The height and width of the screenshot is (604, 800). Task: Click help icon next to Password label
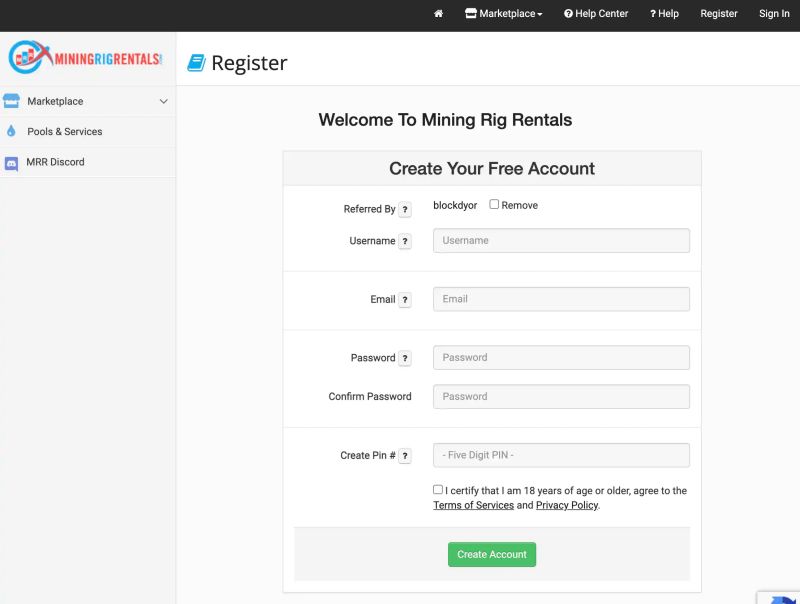[x=405, y=359]
